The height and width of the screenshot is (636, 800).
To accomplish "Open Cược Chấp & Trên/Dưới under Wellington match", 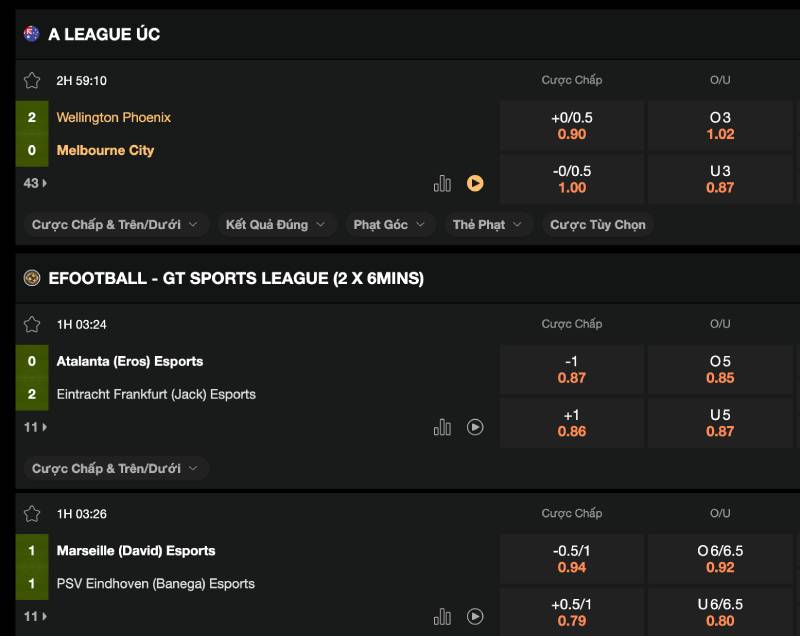I will point(115,224).
